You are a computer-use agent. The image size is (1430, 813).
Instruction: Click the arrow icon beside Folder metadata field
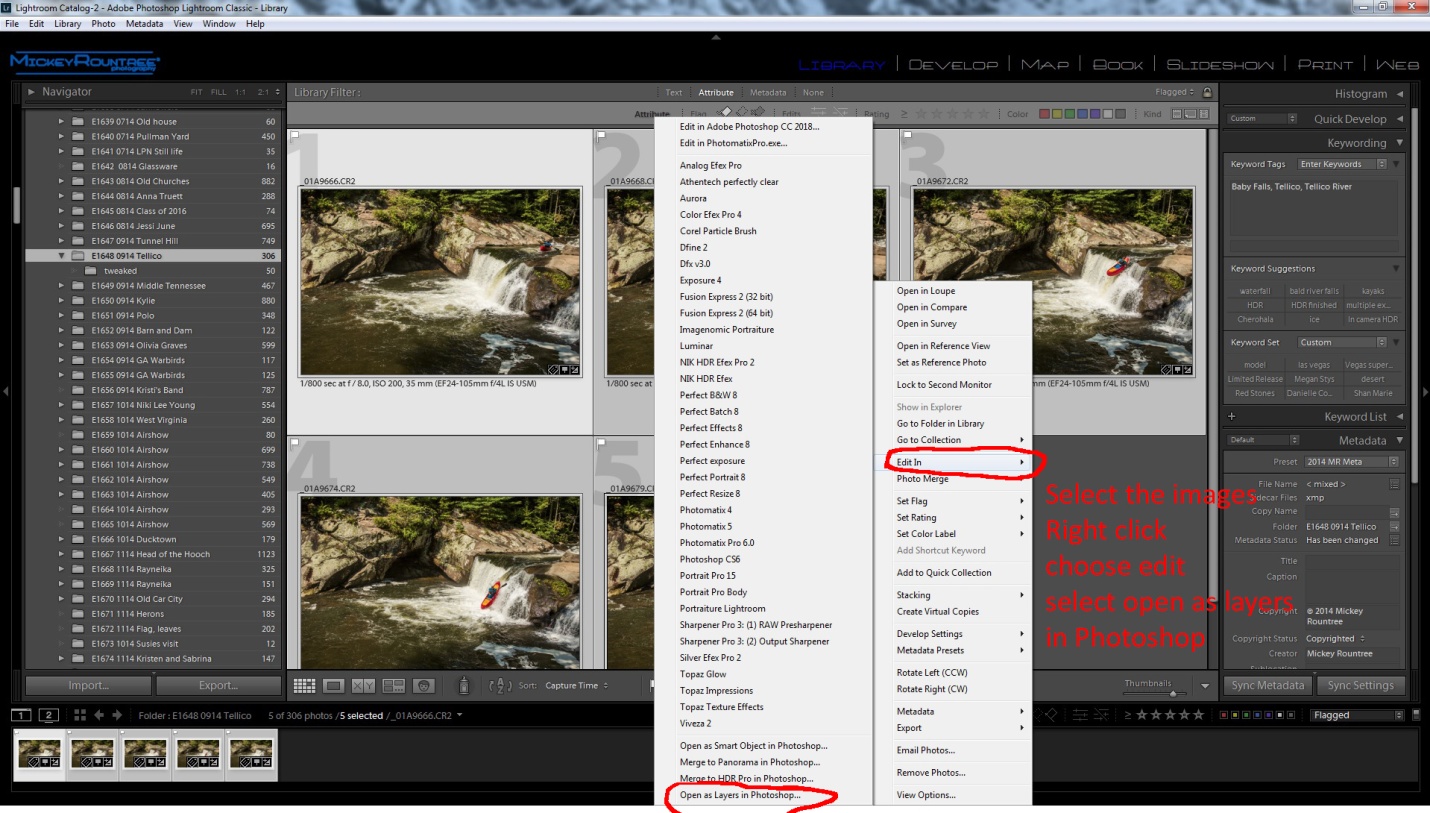pos(1394,526)
